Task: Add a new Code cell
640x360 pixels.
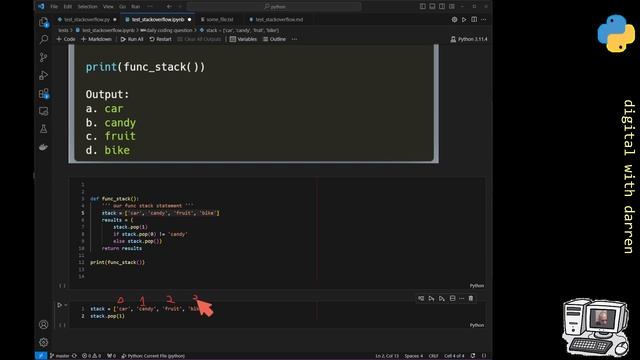Action: pos(66,39)
